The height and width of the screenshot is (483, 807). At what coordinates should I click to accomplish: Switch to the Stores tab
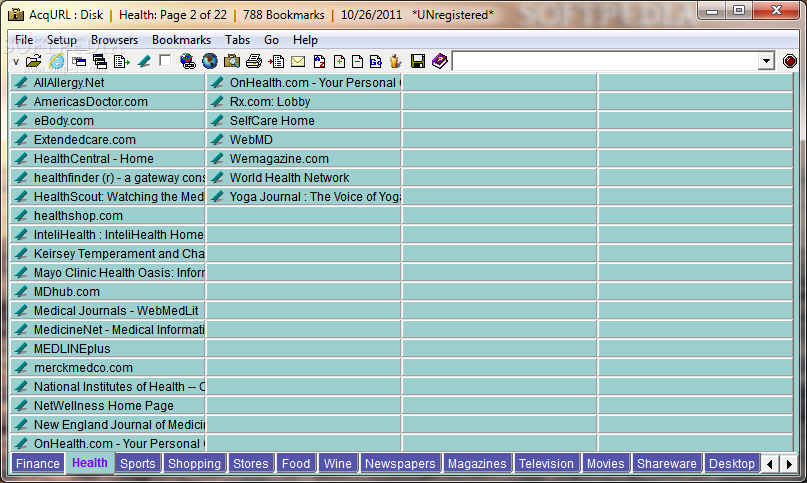coord(251,463)
